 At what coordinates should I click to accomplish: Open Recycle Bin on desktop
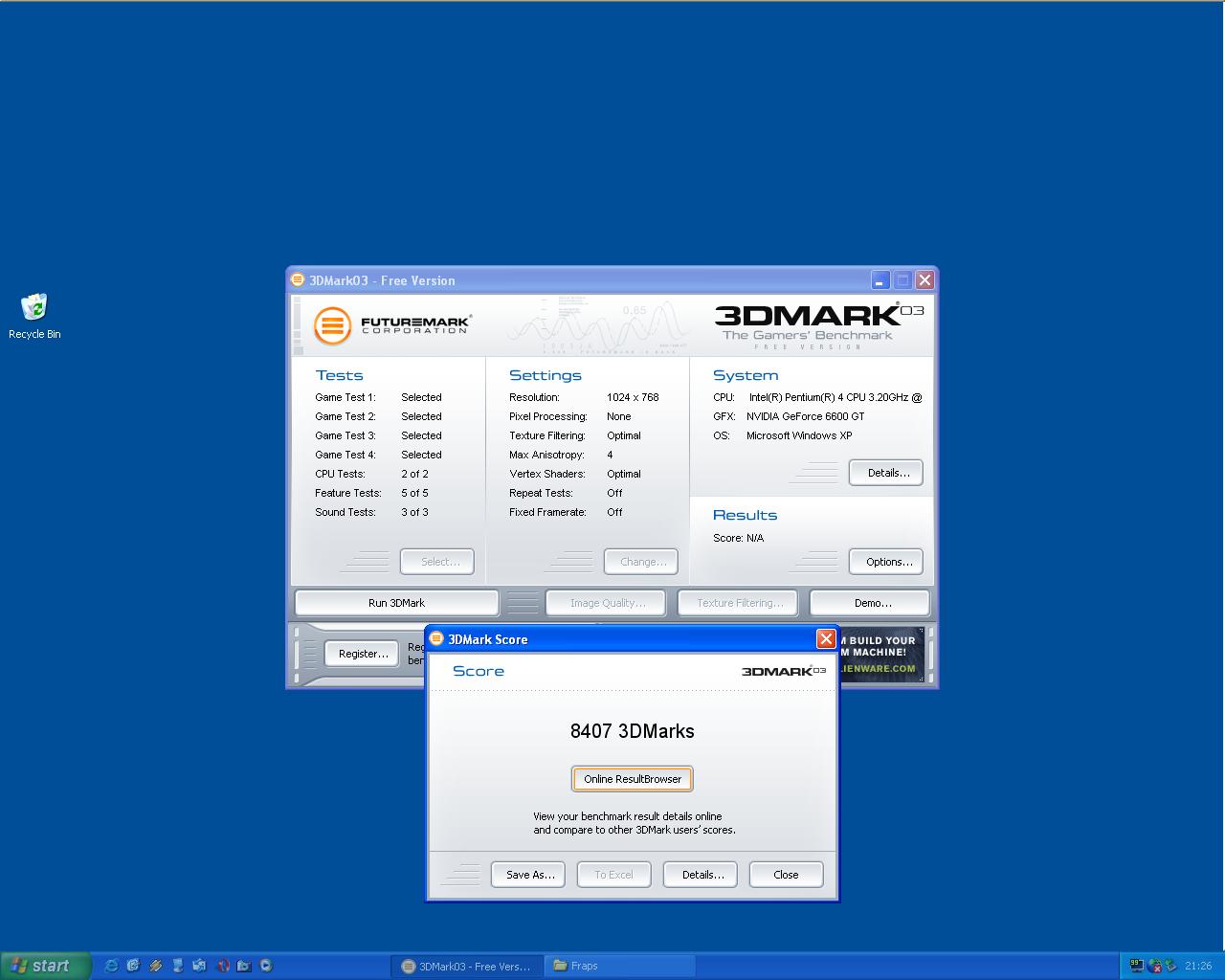click(34, 317)
